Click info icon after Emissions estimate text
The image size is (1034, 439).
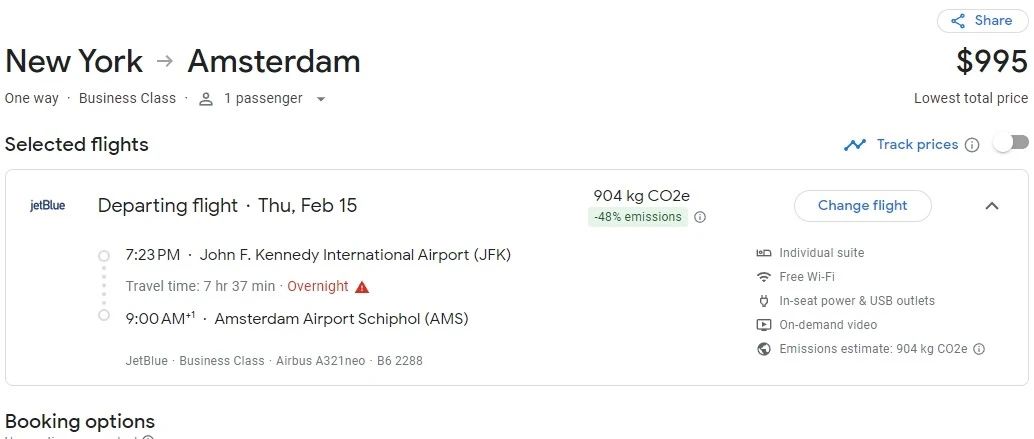tap(979, 349)
